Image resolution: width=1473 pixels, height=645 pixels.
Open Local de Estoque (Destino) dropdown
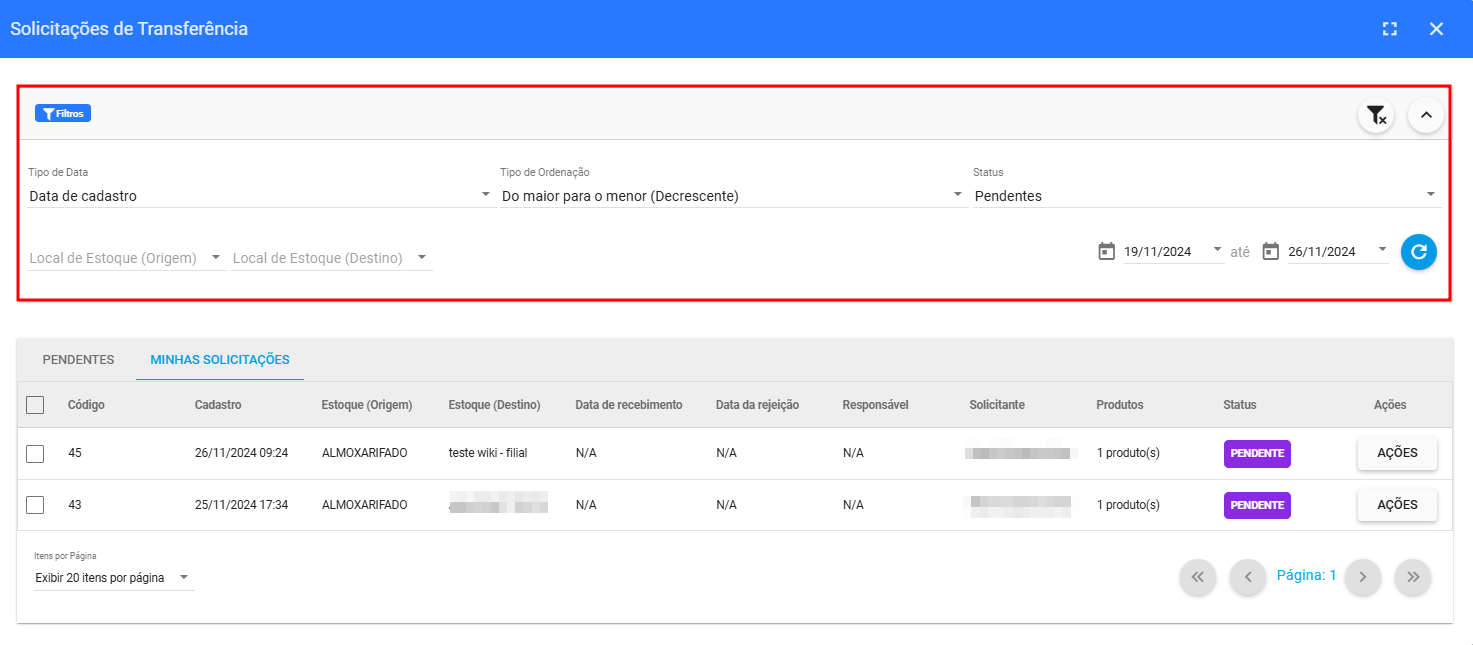coord(331,258)
